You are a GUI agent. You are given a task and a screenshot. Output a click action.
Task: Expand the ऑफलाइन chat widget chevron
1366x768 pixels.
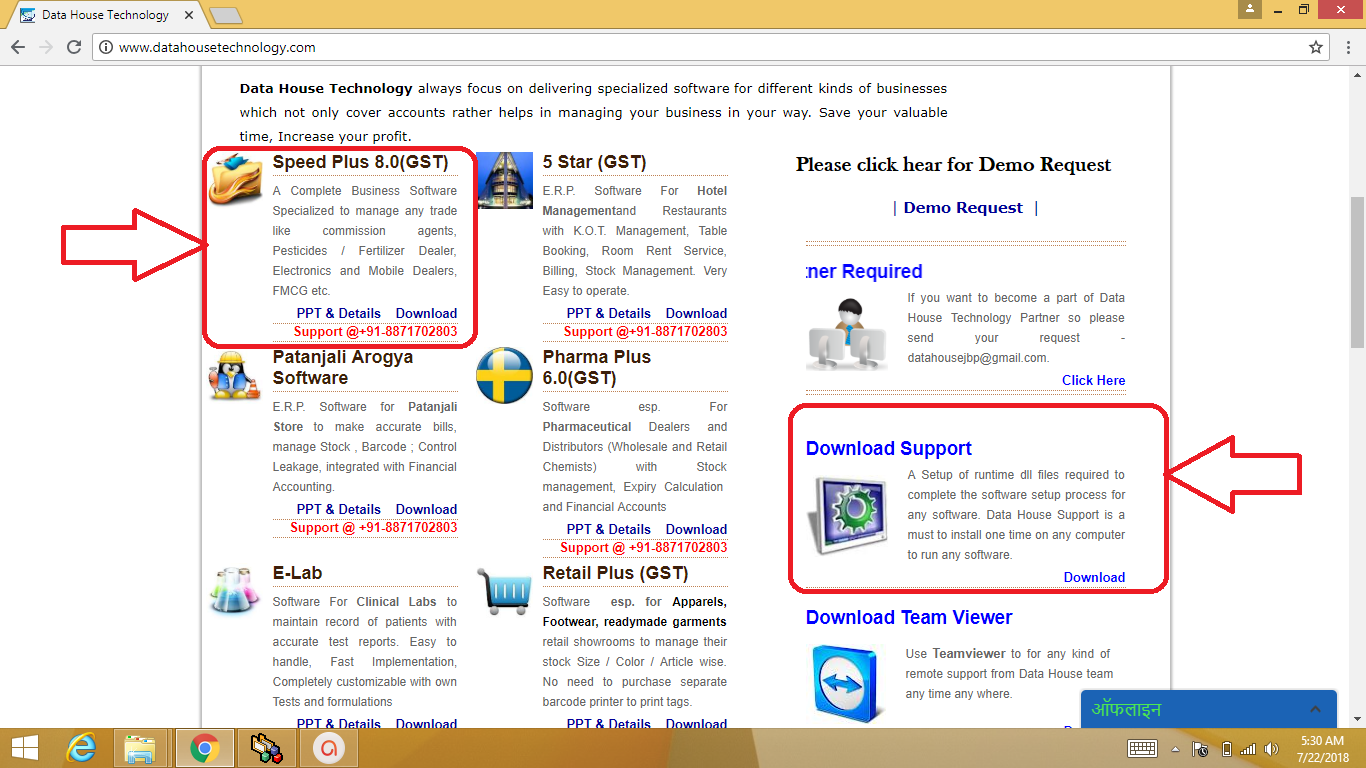coord(1315,710)
